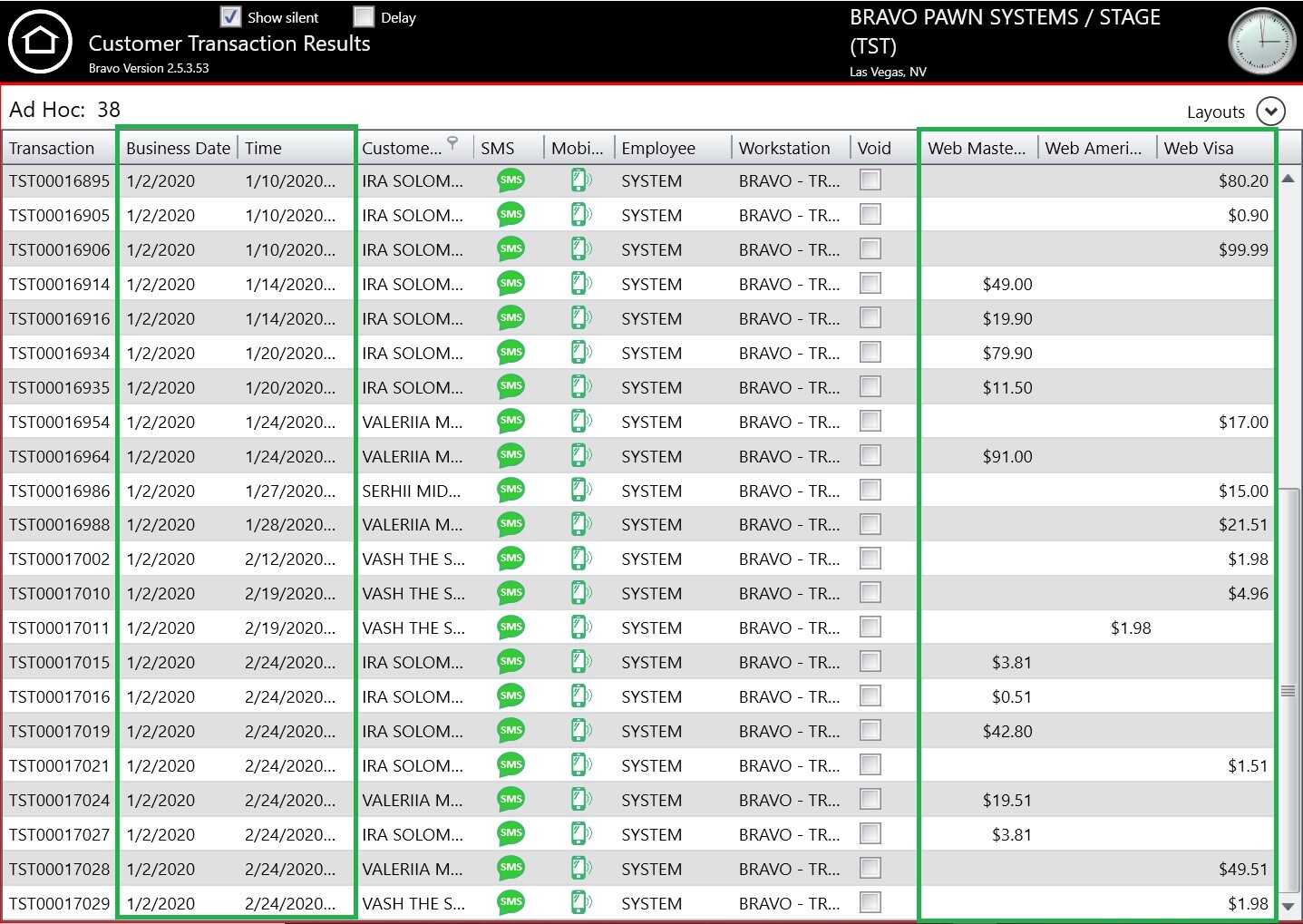The image size is (1303, 924).
Task: Select transaction number TST00017019
Action: coord(59,731)
